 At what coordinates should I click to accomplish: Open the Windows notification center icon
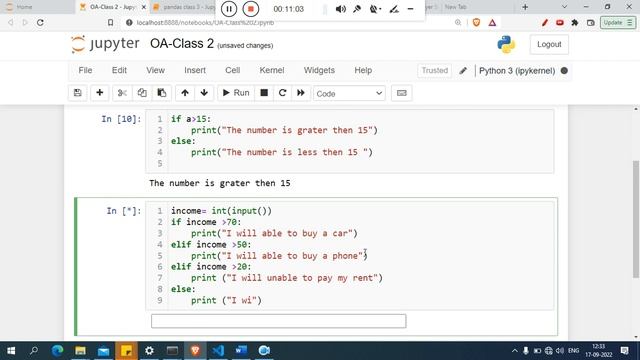pyautogui.click(x=624, y=351)
